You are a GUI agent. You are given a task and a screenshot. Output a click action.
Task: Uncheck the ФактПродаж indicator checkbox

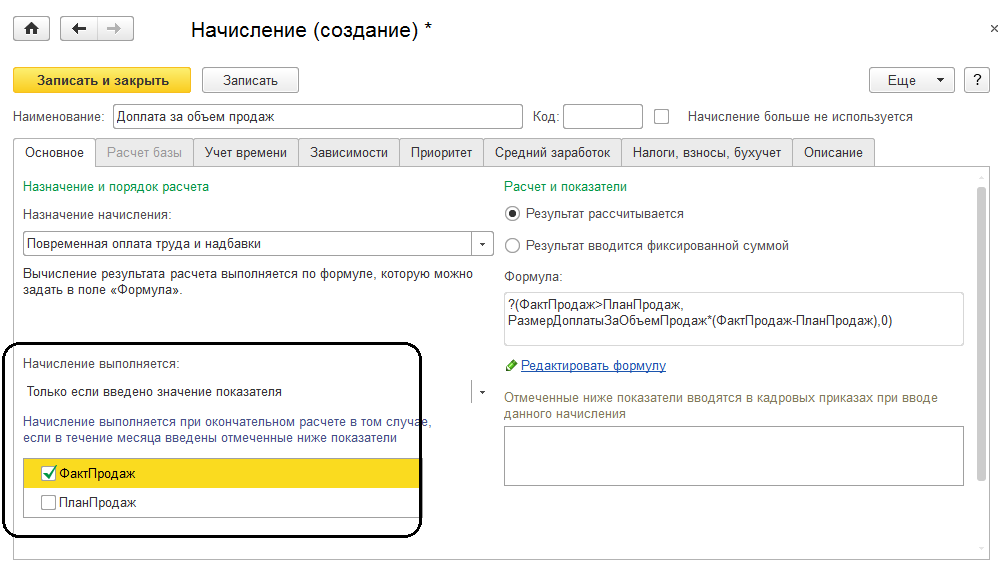[49, 473]
